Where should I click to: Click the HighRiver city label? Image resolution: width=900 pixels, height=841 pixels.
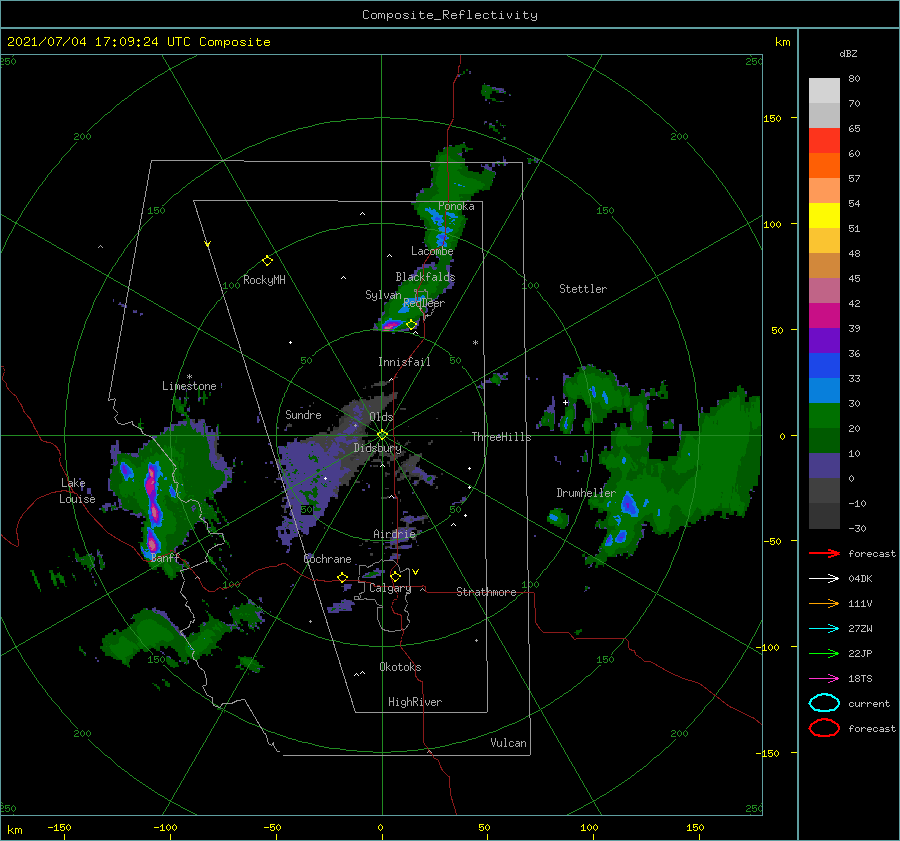(415, 702)
